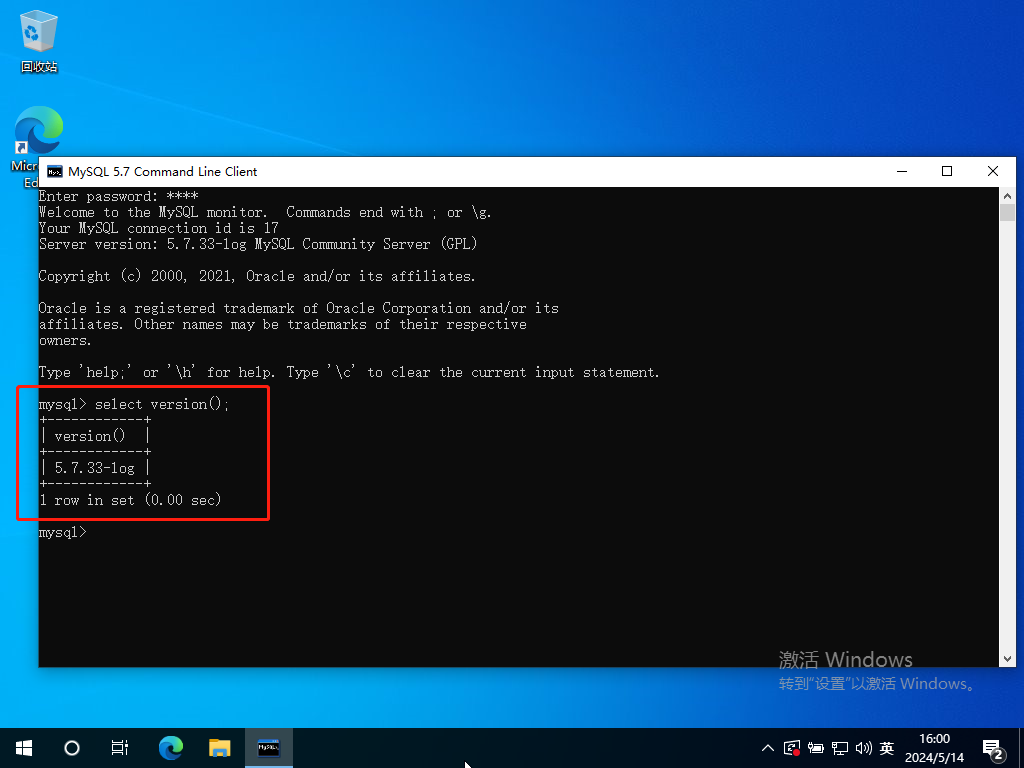
Task: Expand the hidden system tray icons chevron
Action: point(768,748)
